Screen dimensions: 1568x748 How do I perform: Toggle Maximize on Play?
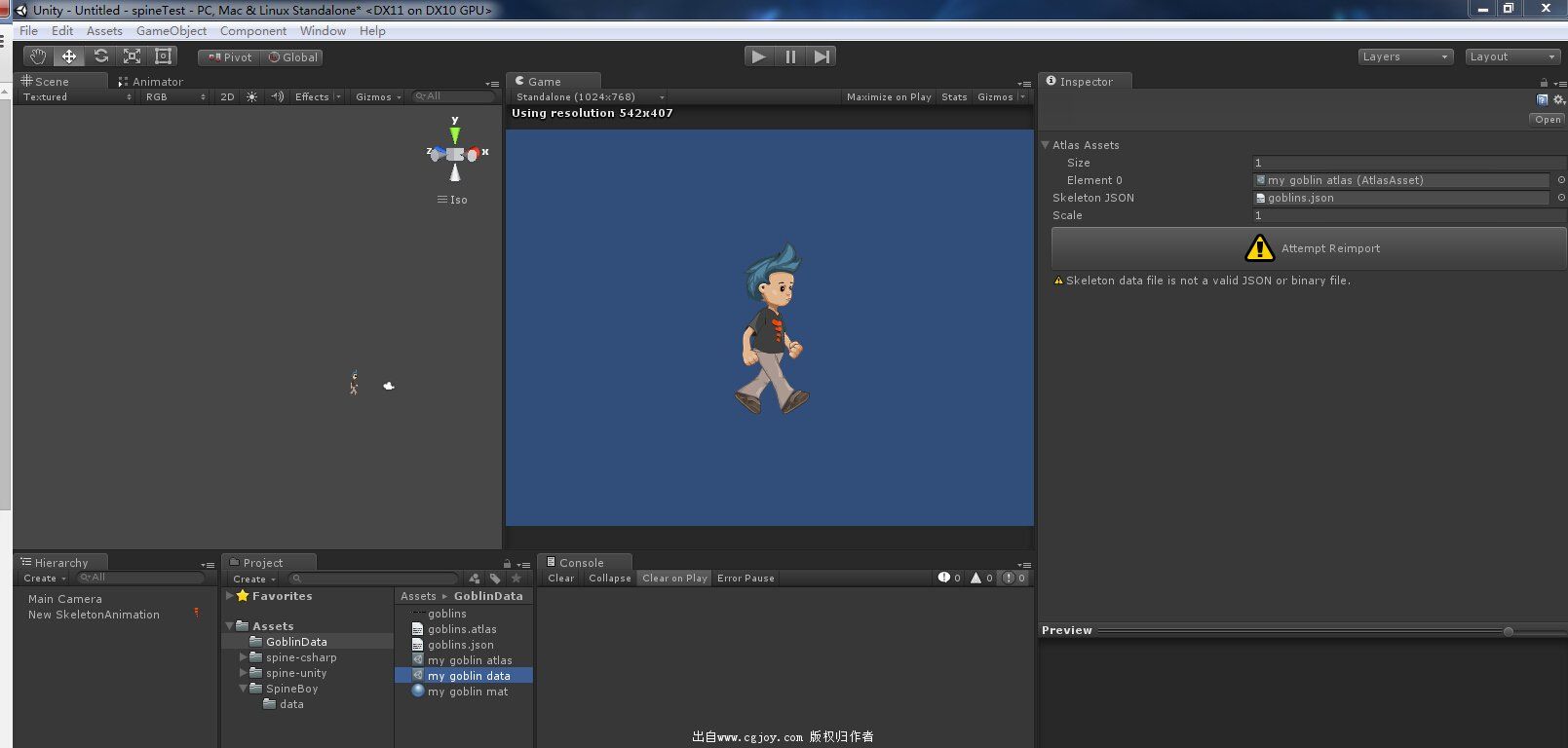889,96
